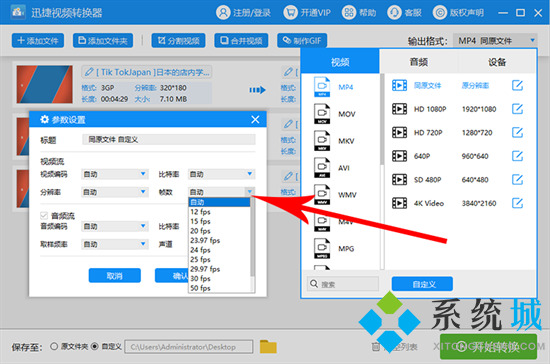Click the 取消 button in the dialog
The image size is (550, 364).
tap(114, 276)
